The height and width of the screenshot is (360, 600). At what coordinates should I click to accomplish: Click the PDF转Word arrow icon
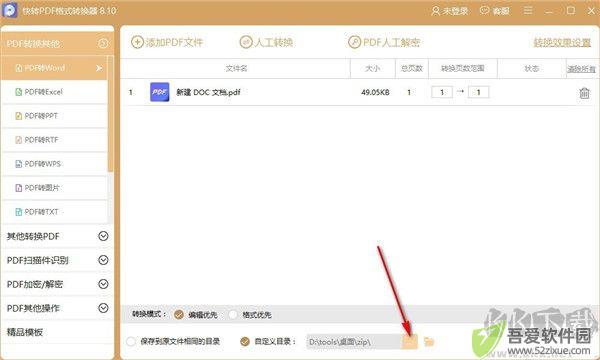[99, 68]
